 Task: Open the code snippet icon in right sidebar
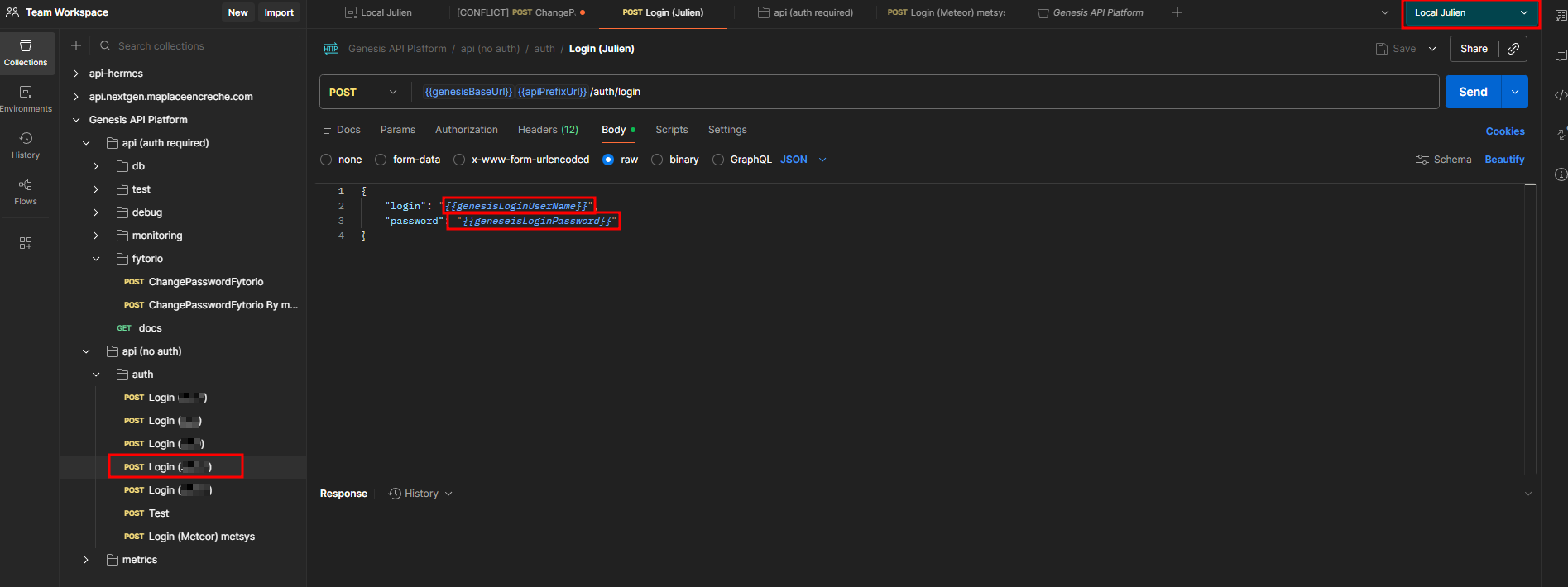pos(1561,95)
